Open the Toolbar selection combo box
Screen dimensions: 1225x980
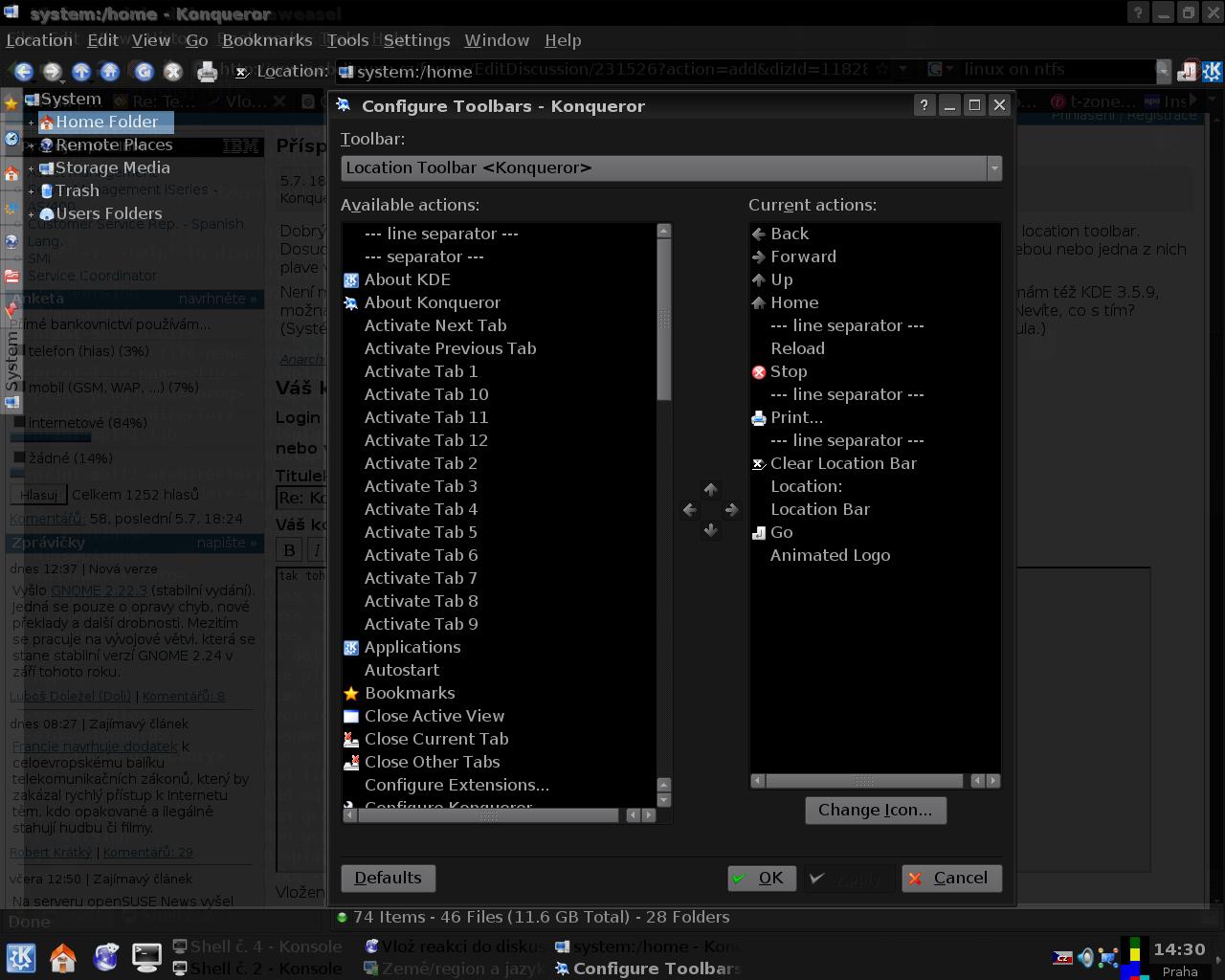671,167
